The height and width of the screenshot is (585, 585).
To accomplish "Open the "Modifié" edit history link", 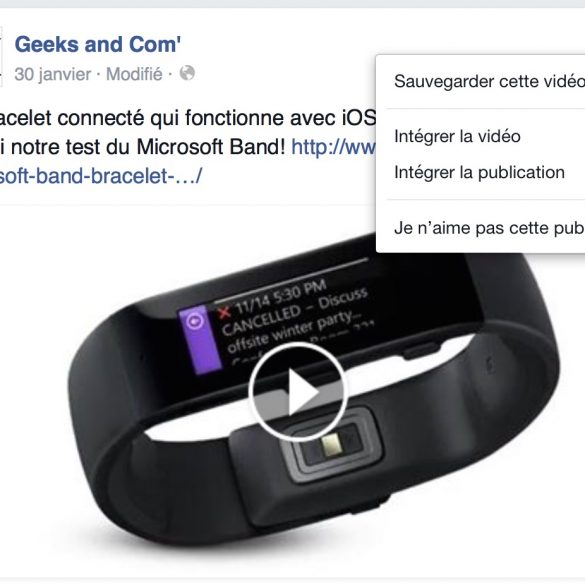I will tap(134, 74).
